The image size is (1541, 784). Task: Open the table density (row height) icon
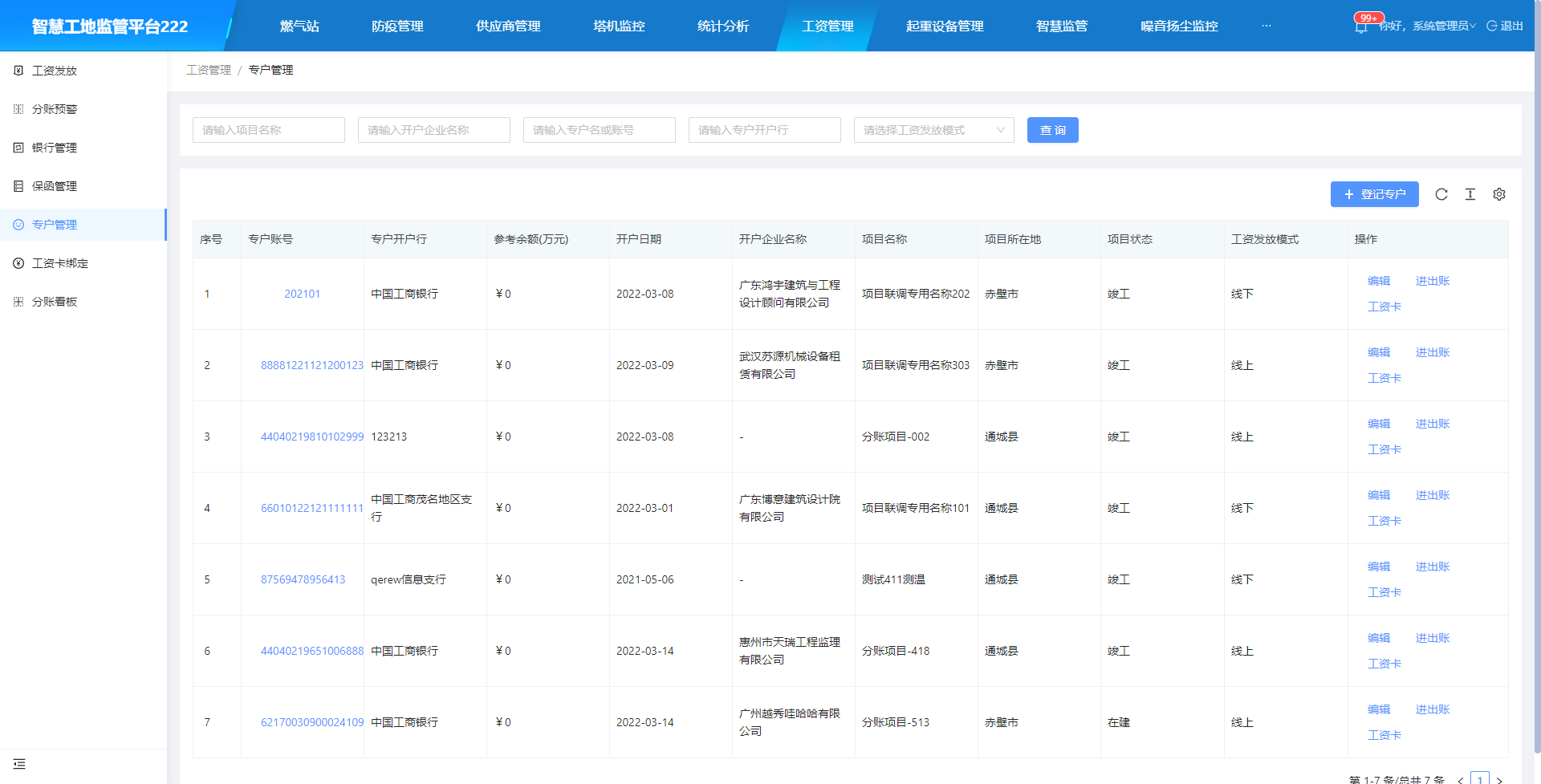tap(1470, 194)
